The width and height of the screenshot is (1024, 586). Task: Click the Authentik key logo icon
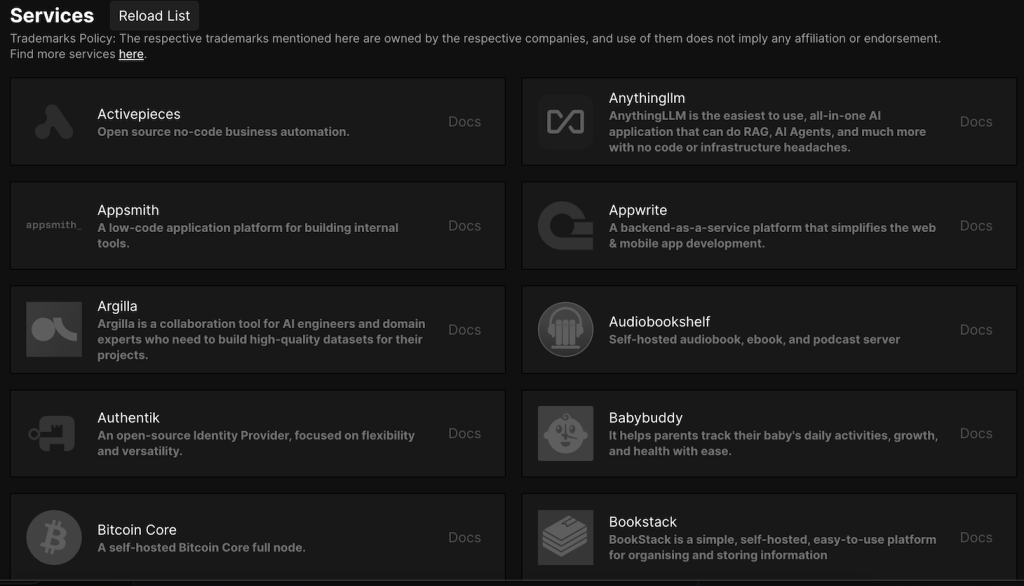click(54, 433)
